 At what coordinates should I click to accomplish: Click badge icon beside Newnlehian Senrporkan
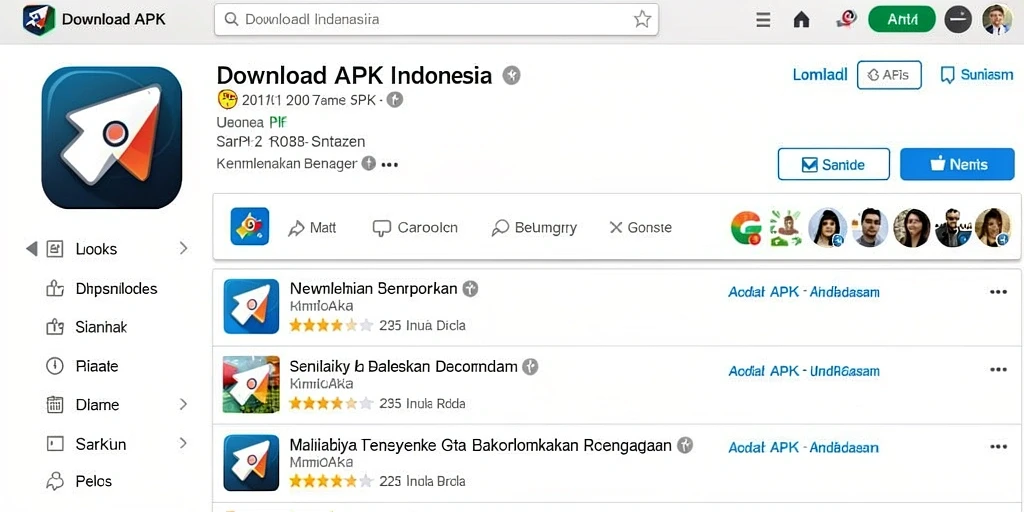(470, 289)
